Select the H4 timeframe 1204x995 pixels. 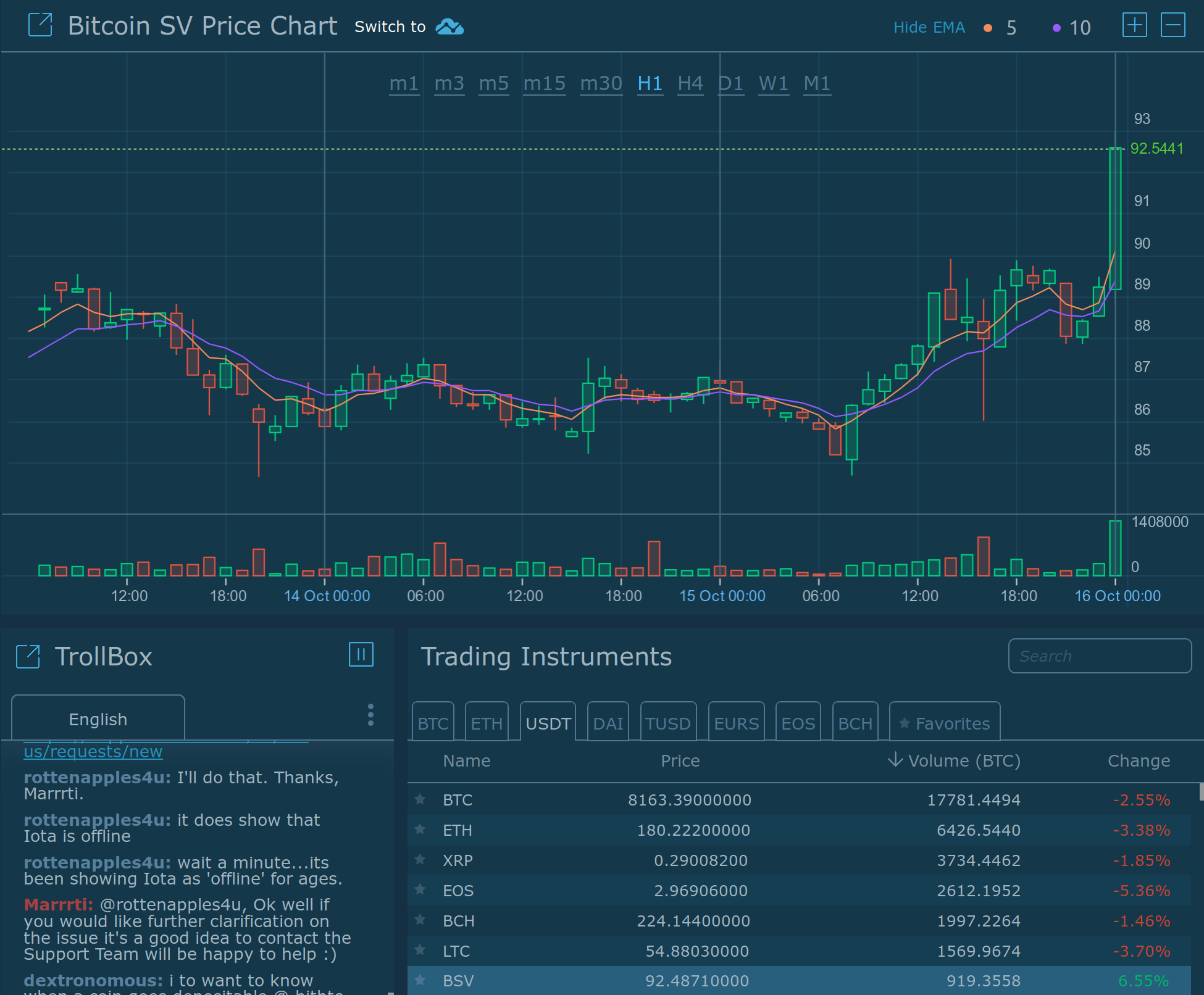(690, 83)
